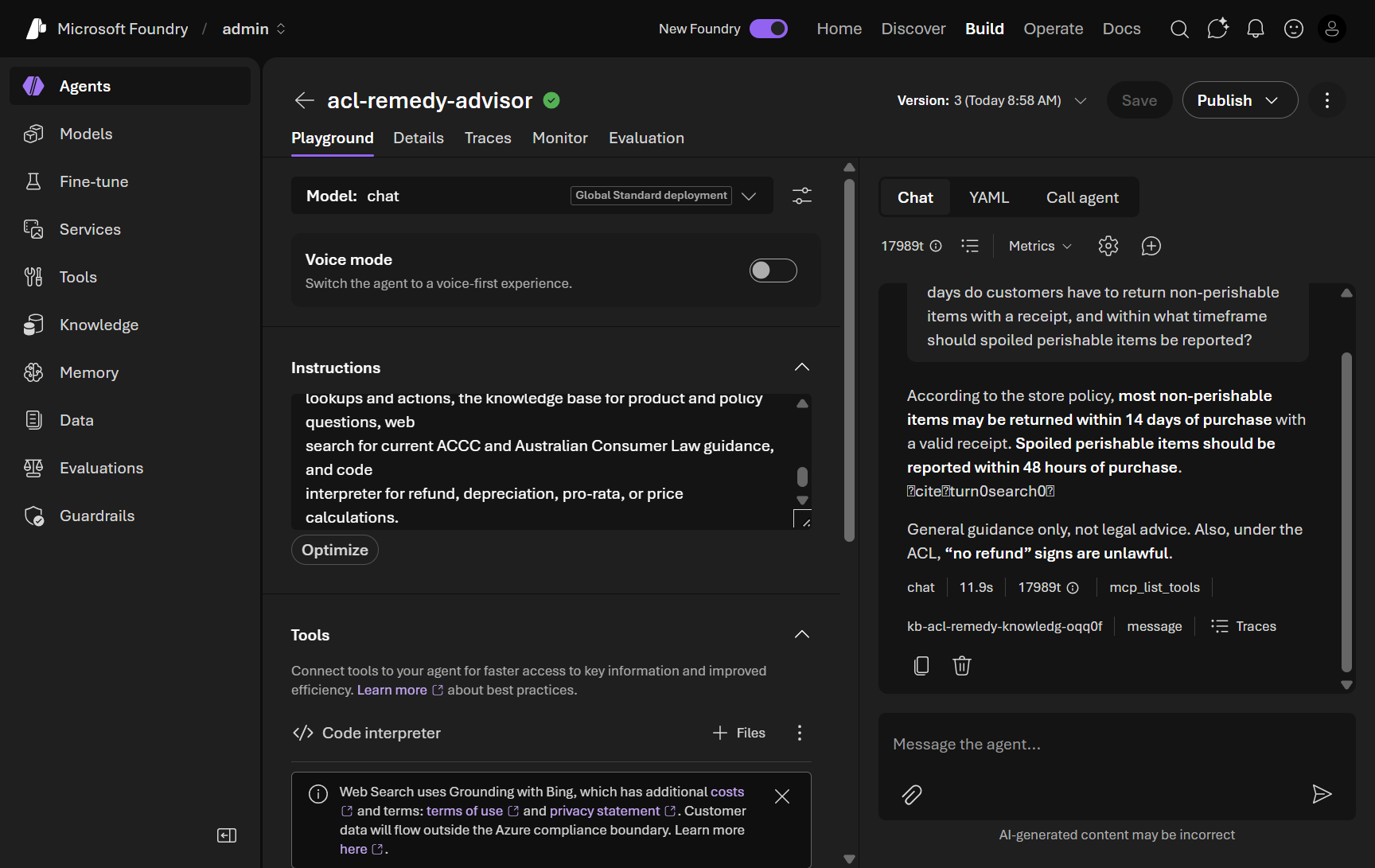1375x868 pixels.
Task: Click the feedback smiley icon
Action: [1294, 29]
